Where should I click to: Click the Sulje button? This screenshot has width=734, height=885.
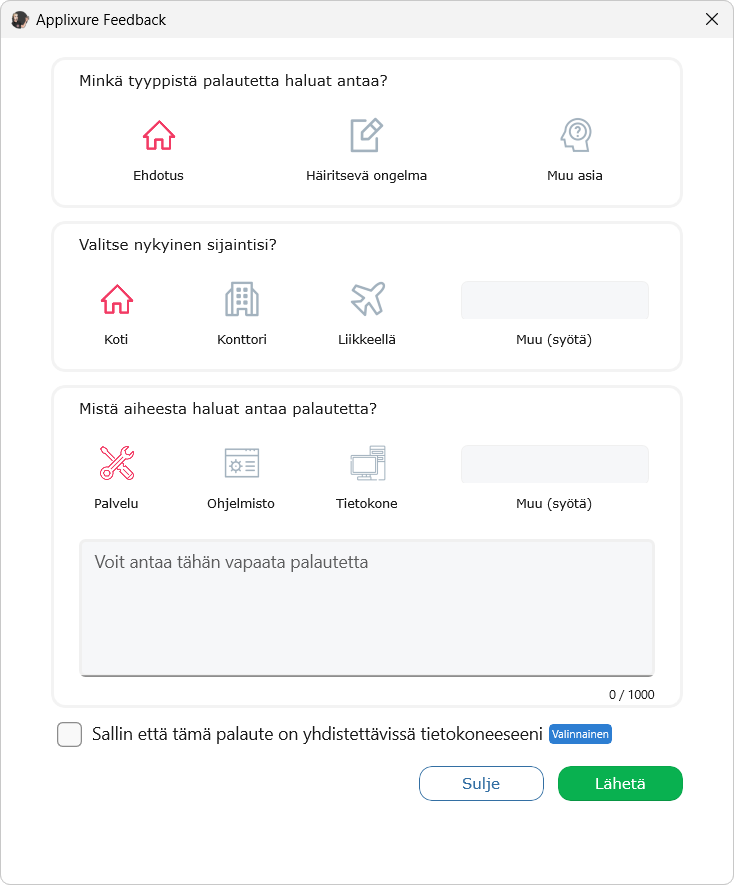click(x=481, y=783)
